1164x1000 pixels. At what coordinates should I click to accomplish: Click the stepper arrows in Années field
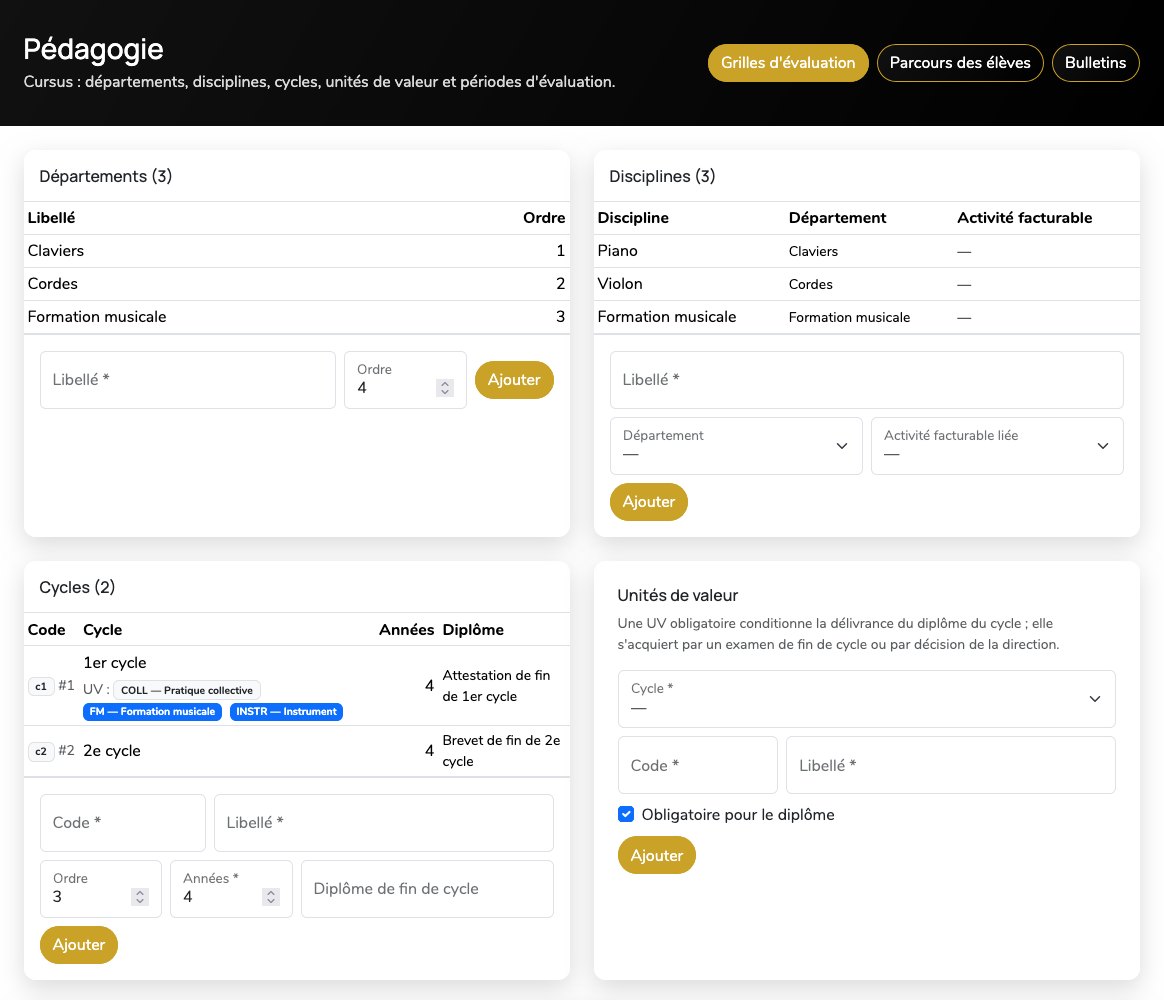(x=271, y=897)
